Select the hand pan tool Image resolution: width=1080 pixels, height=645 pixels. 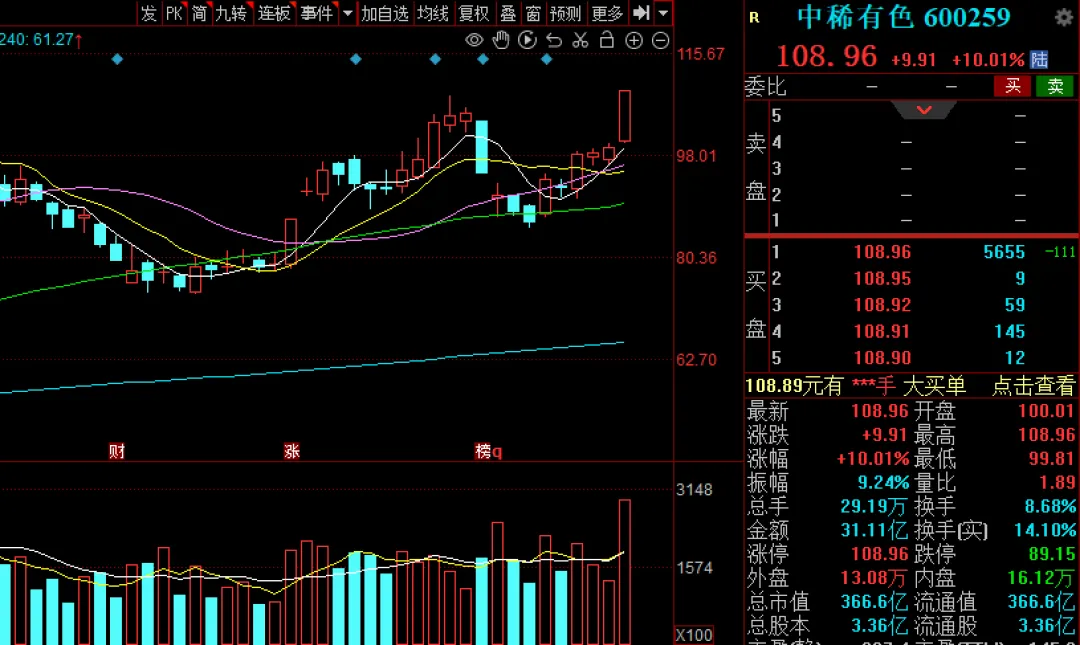coord(501,40)
